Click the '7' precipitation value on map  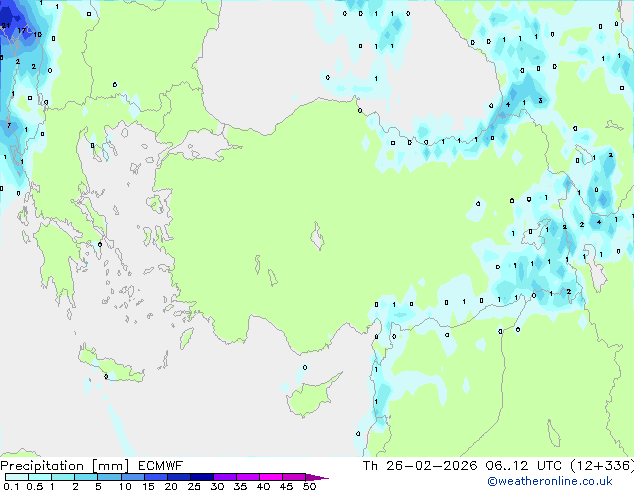point(9,126)
